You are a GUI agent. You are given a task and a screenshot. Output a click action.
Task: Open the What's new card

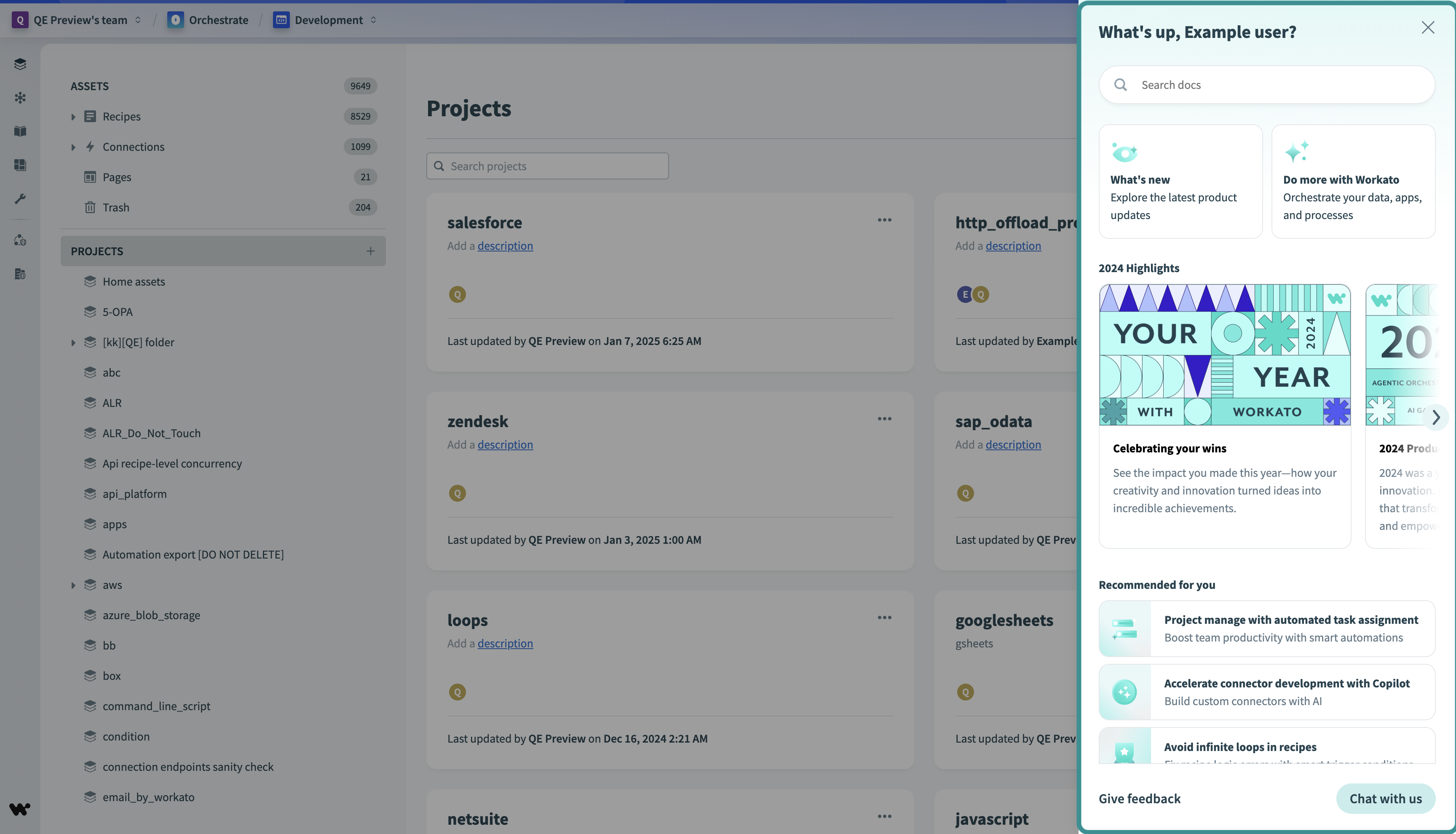[x=1180, y=182]
